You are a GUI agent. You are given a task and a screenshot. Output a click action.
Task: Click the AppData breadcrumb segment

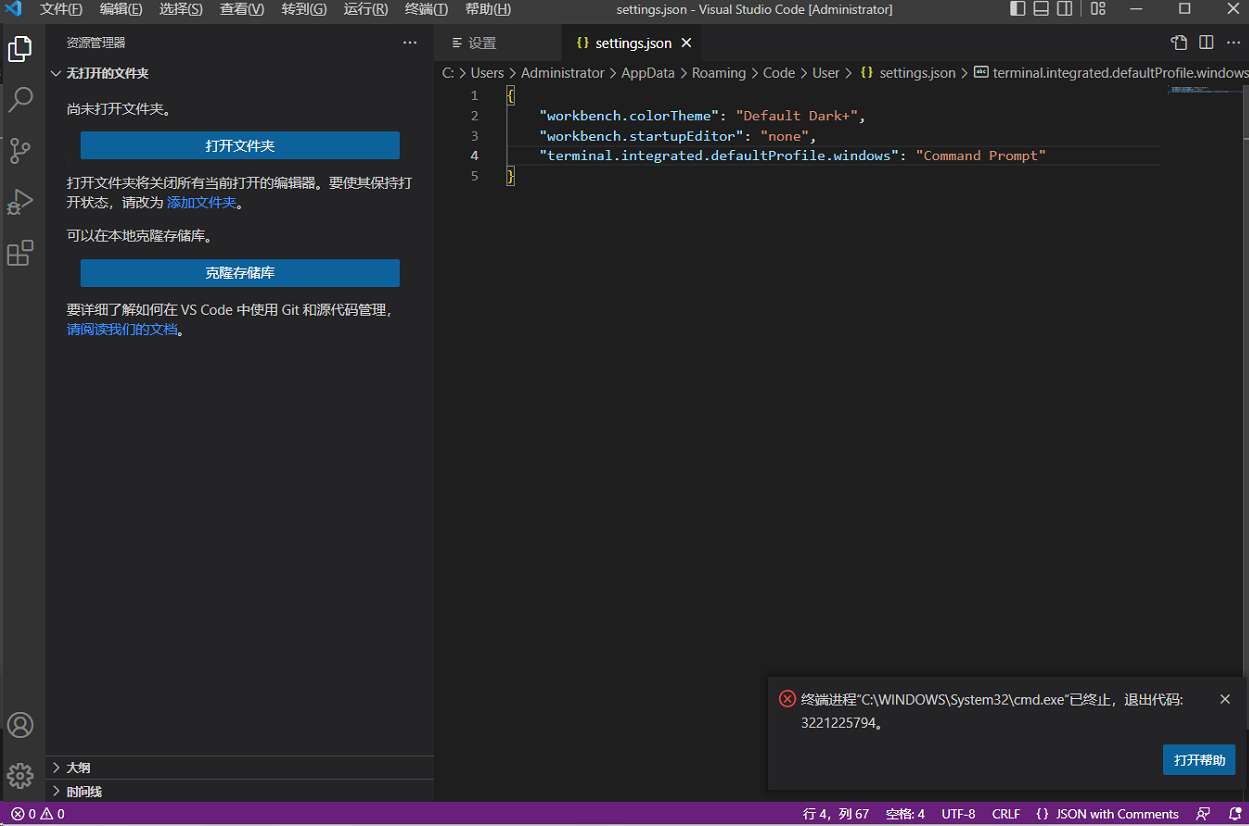pos(648,73)
